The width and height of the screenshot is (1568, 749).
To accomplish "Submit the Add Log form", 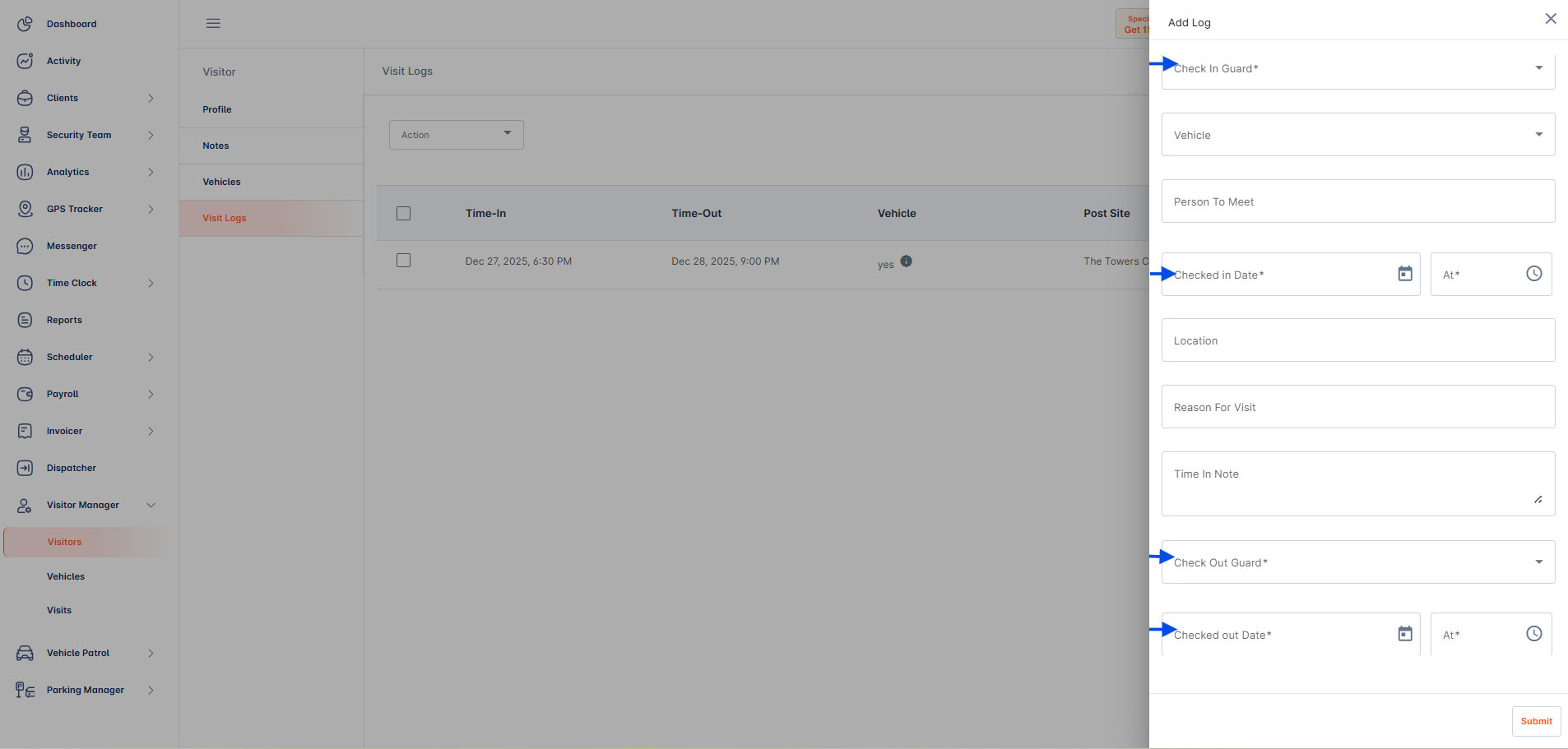I will point(1536,721).
